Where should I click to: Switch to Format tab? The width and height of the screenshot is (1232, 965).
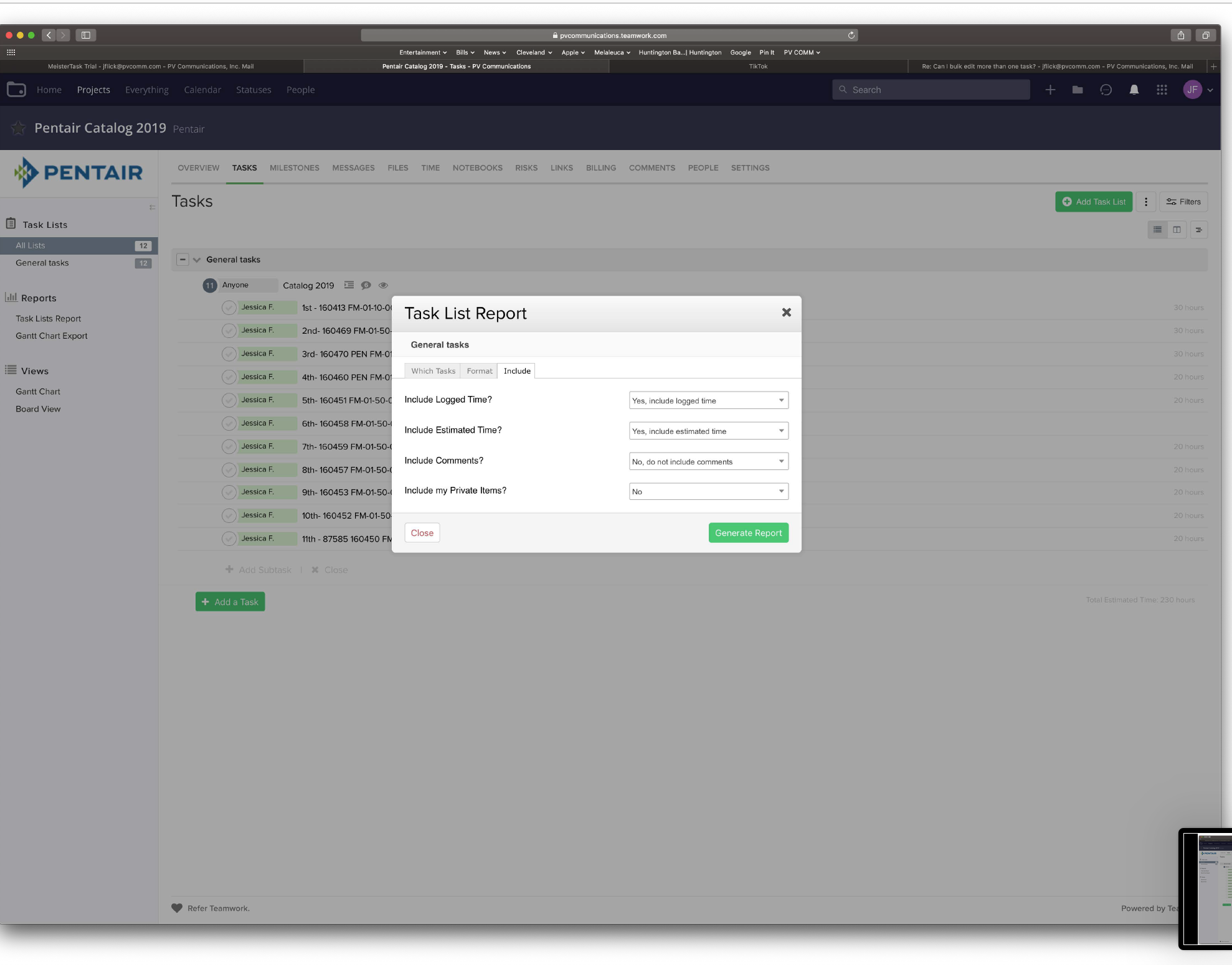[x=479, y=371]
